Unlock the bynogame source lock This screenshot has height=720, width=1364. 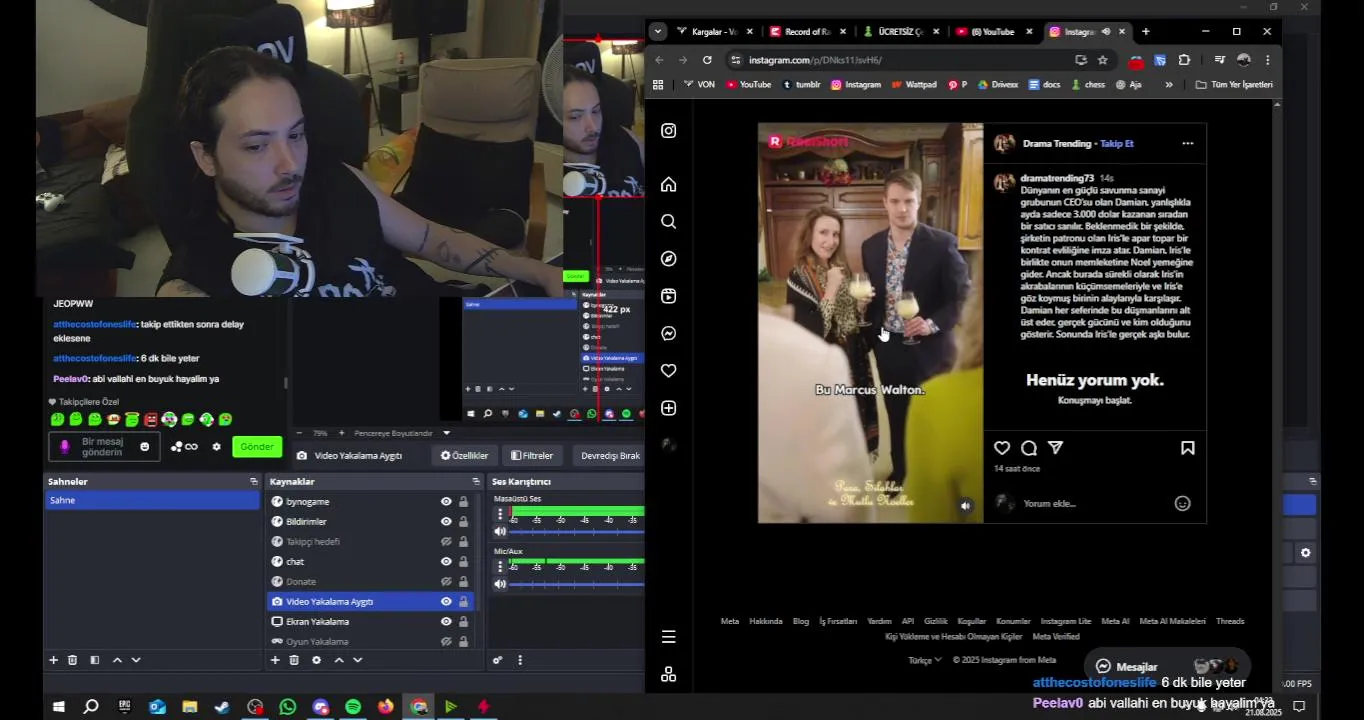[463, 502]
